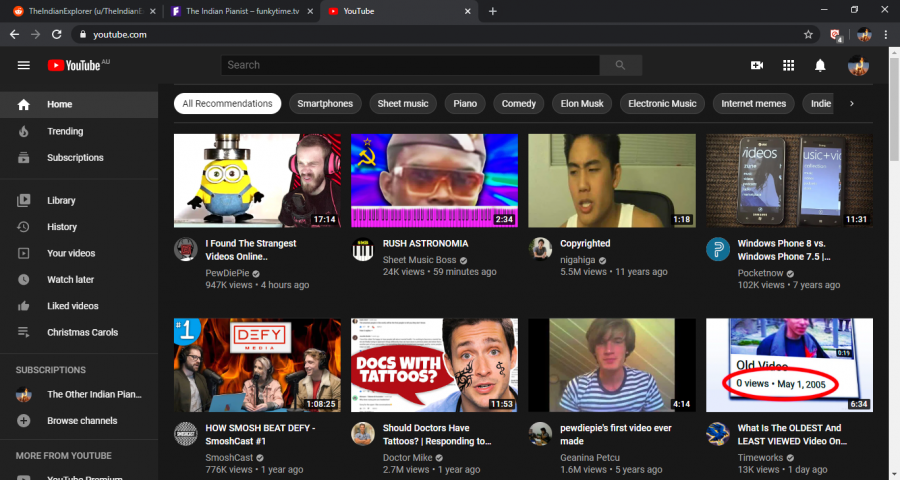Screen dimensions: 900x480
Task: Open Pocketnow channel name link
Action: tap(761, 273)
